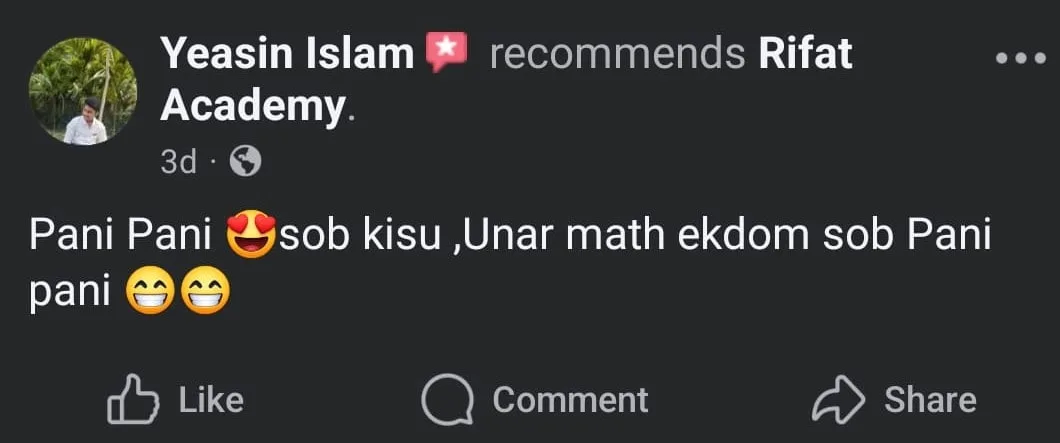Click the word 'recommends' in the header
This screenshot has width=1060, height=443.
(x=616, y=54)
